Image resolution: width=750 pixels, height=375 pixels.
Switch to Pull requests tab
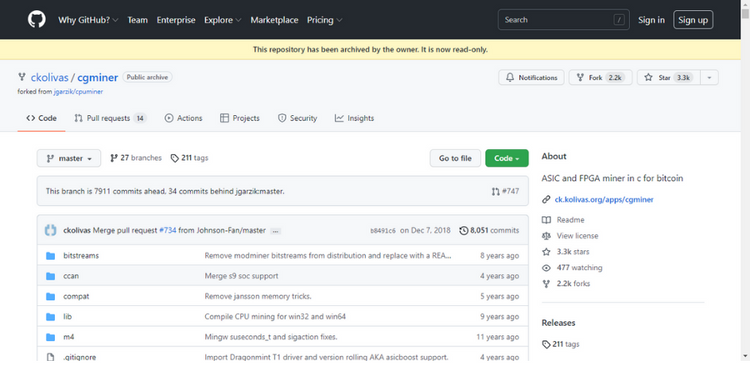(x=110, y=118)
